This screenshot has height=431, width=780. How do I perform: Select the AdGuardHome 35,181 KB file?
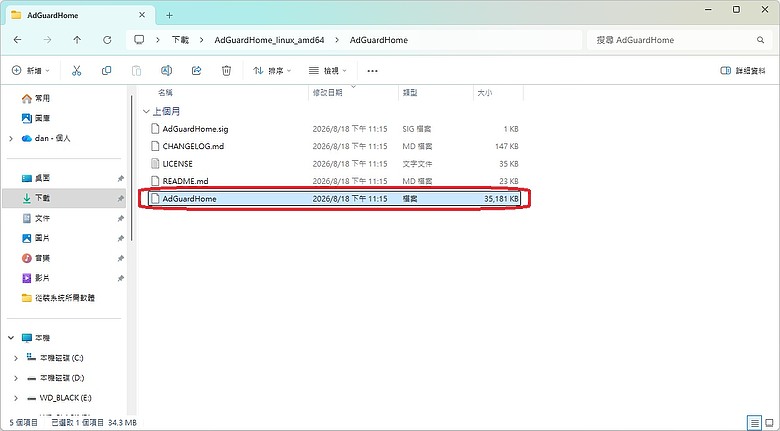334,199
